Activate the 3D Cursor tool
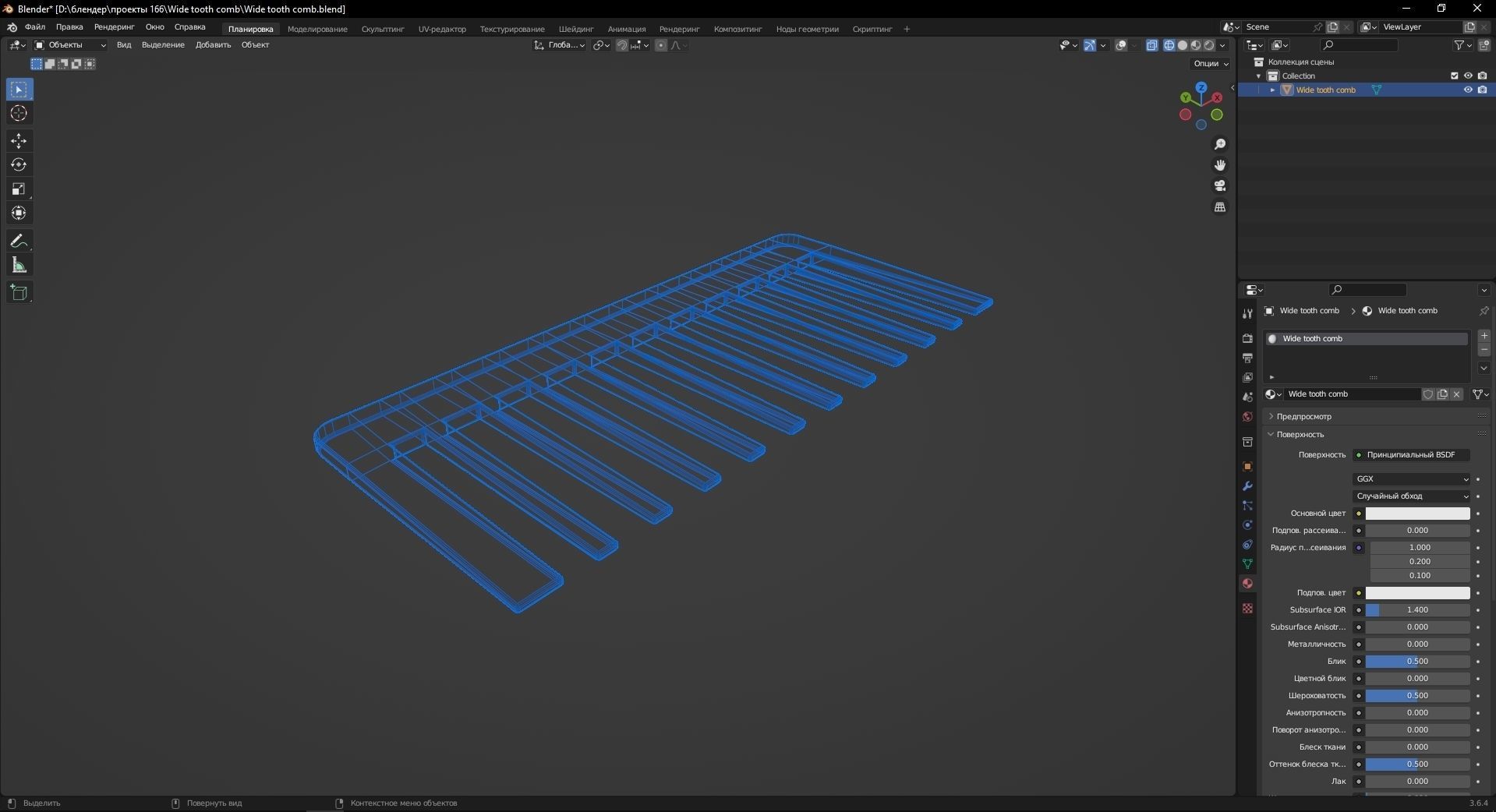 [19, 114]
